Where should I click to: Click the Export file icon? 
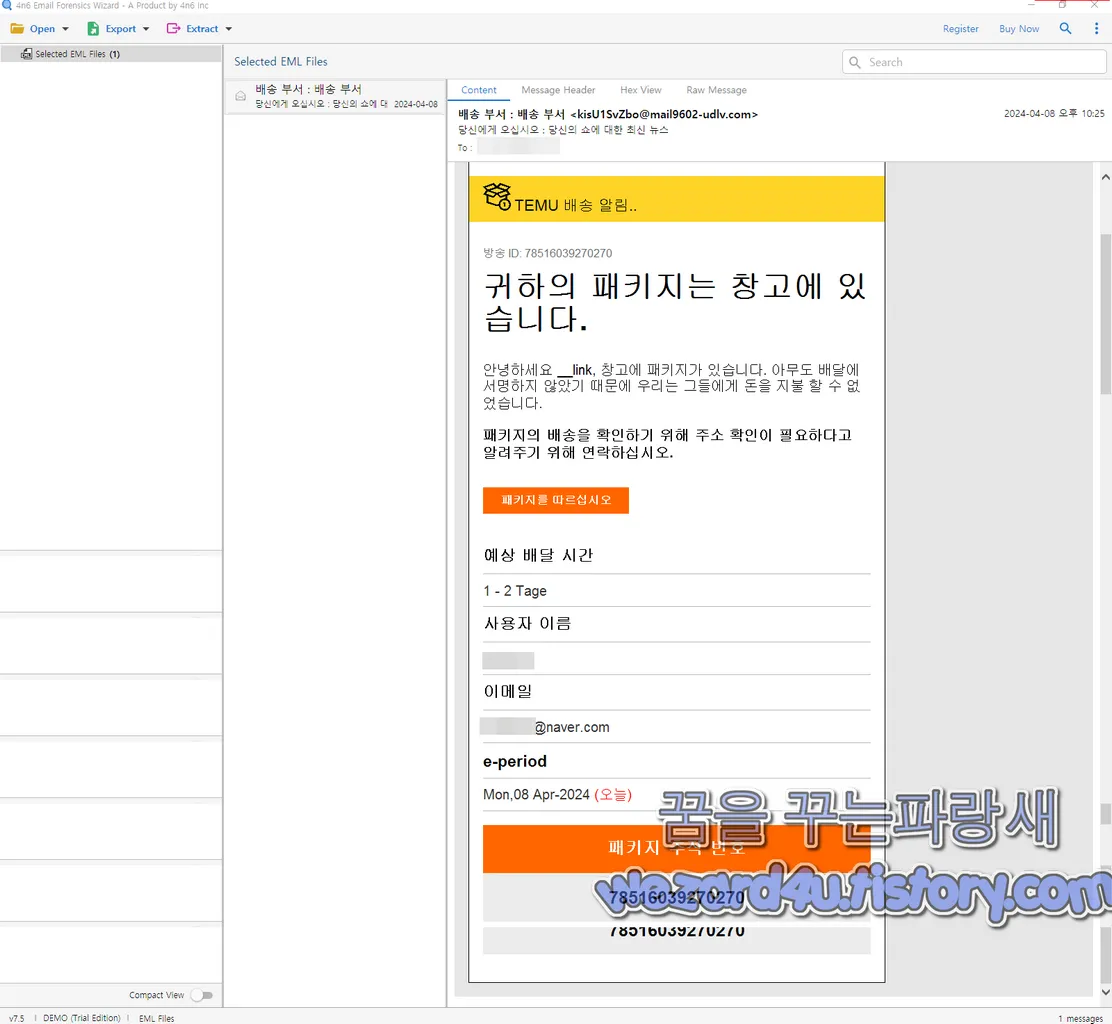coord(93,28)
